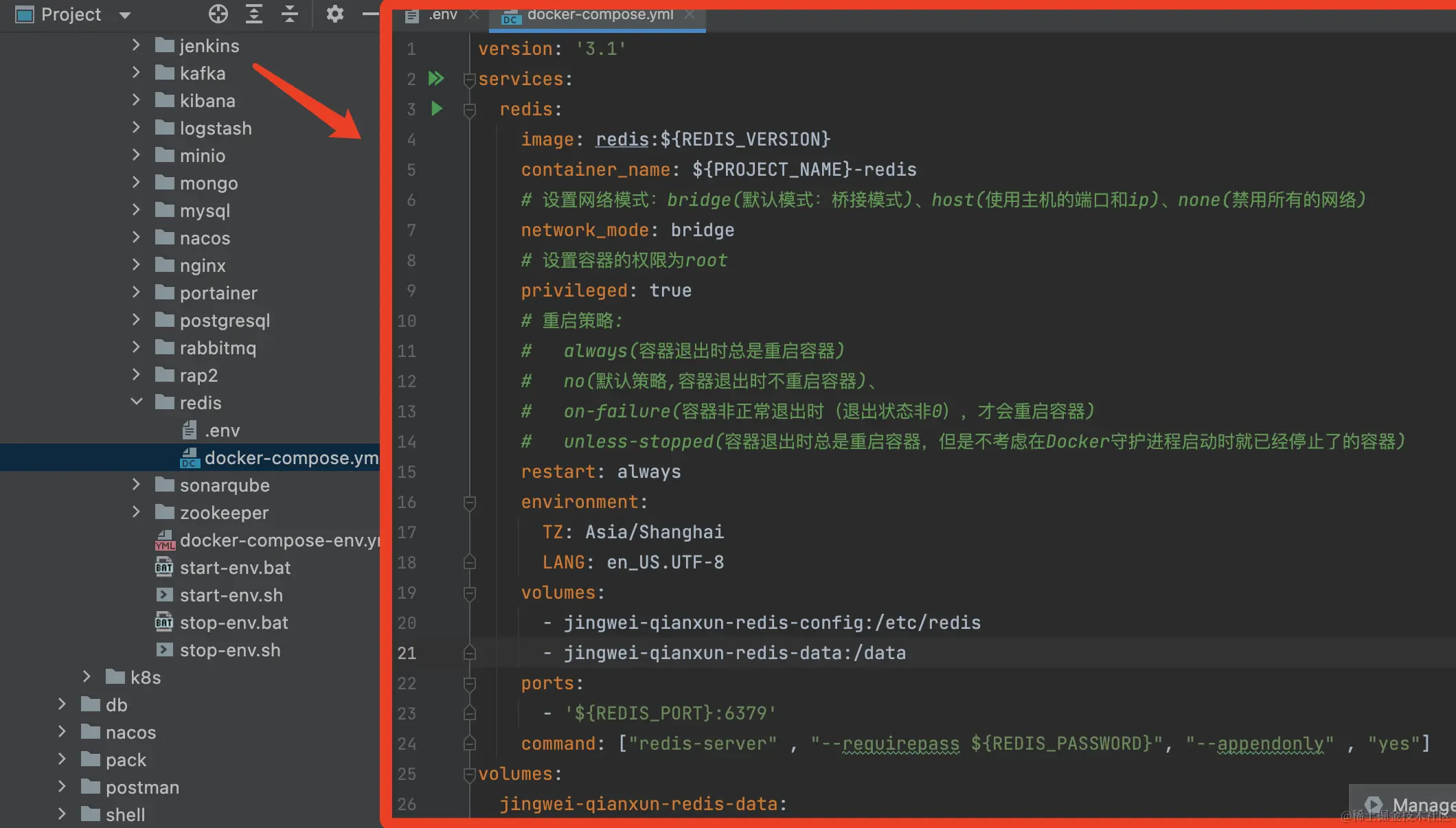The height and width of the screenshot is (828, 1456).
Task: Expand the kafka folder
Action: pyautogui.click(x=137, y=73)
